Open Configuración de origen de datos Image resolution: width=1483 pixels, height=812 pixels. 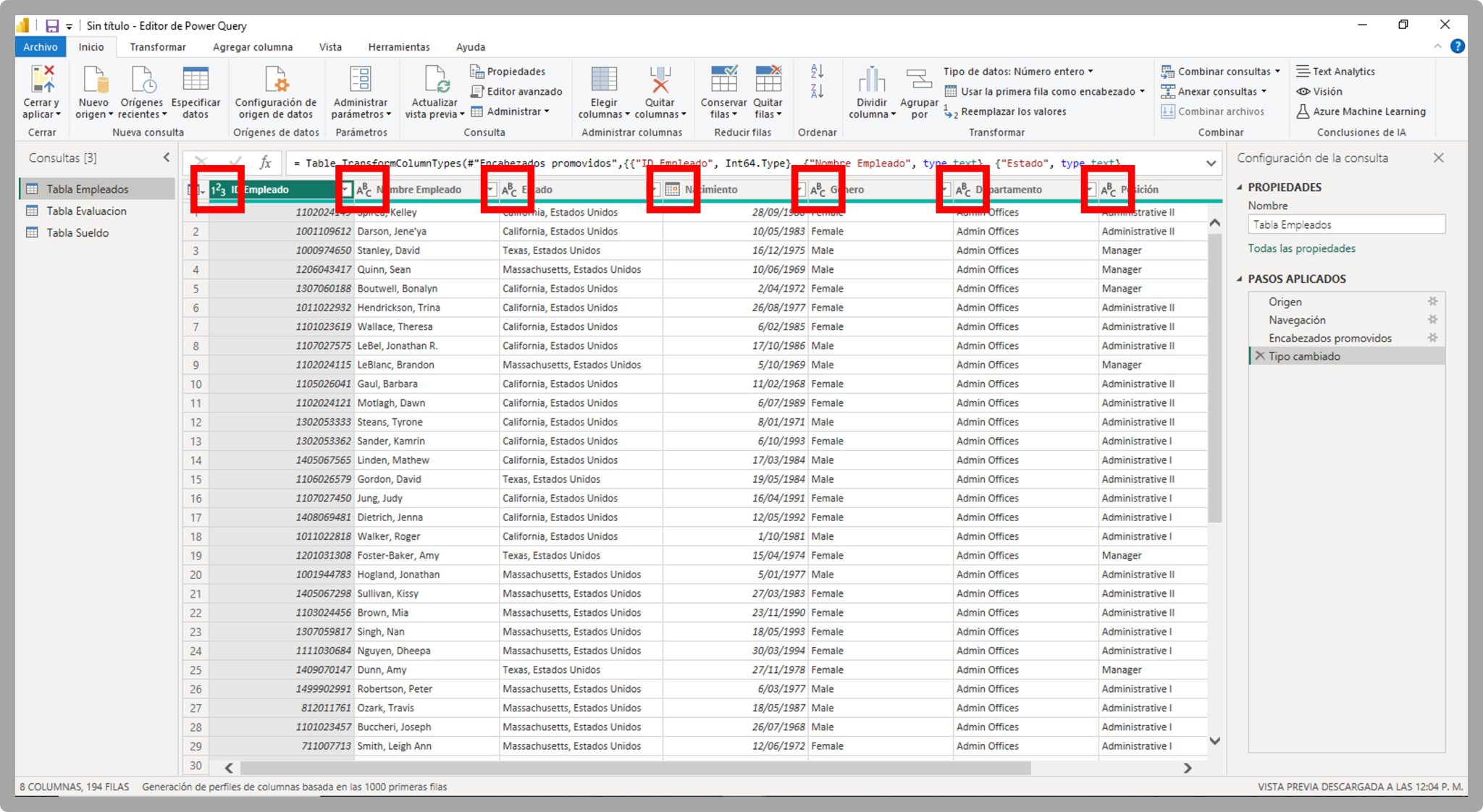[x=276, y=92]
